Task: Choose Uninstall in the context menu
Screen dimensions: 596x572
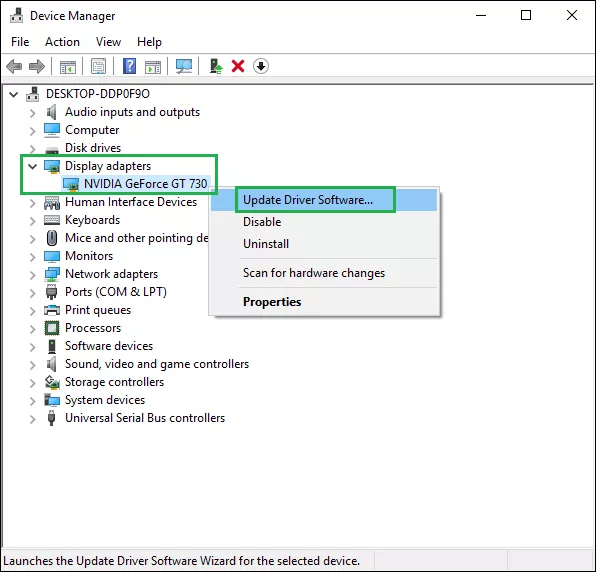Action: [324, 244]
